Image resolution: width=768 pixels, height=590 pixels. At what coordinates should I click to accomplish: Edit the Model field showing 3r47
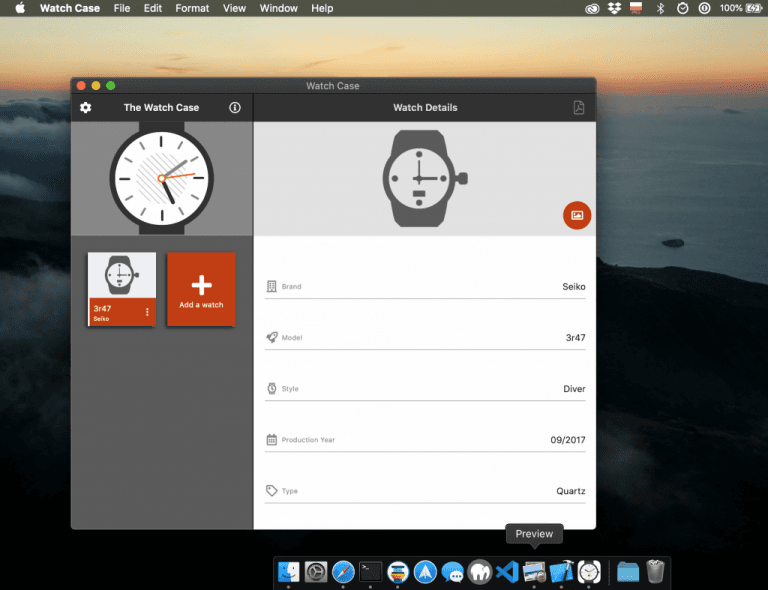click(x=425, y=338)
